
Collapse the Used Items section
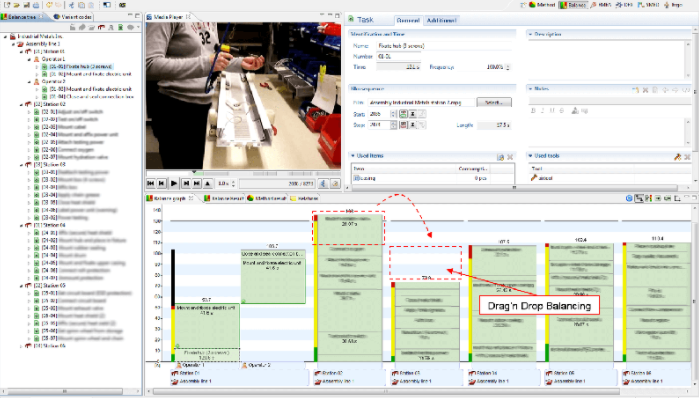tap(353, 156)
